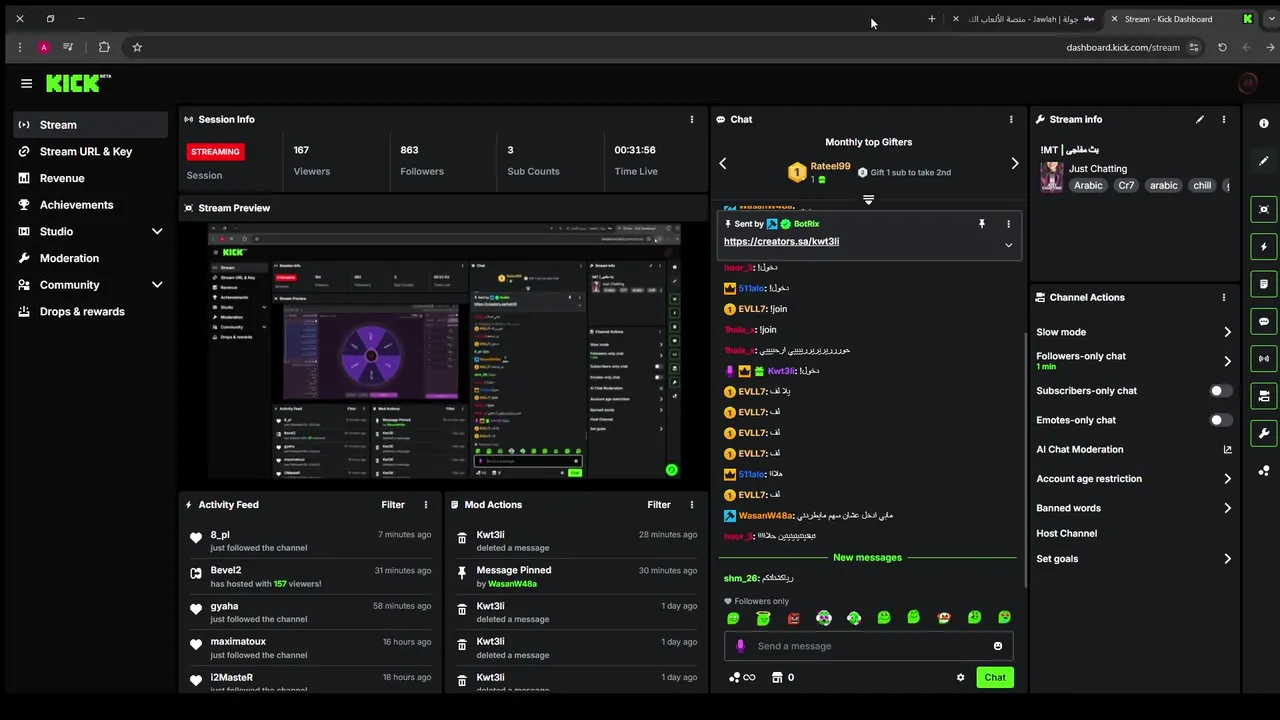Edit stream info with pencil icon
The height and width of the screenshot is (720, 1280).
[1200, 119]
